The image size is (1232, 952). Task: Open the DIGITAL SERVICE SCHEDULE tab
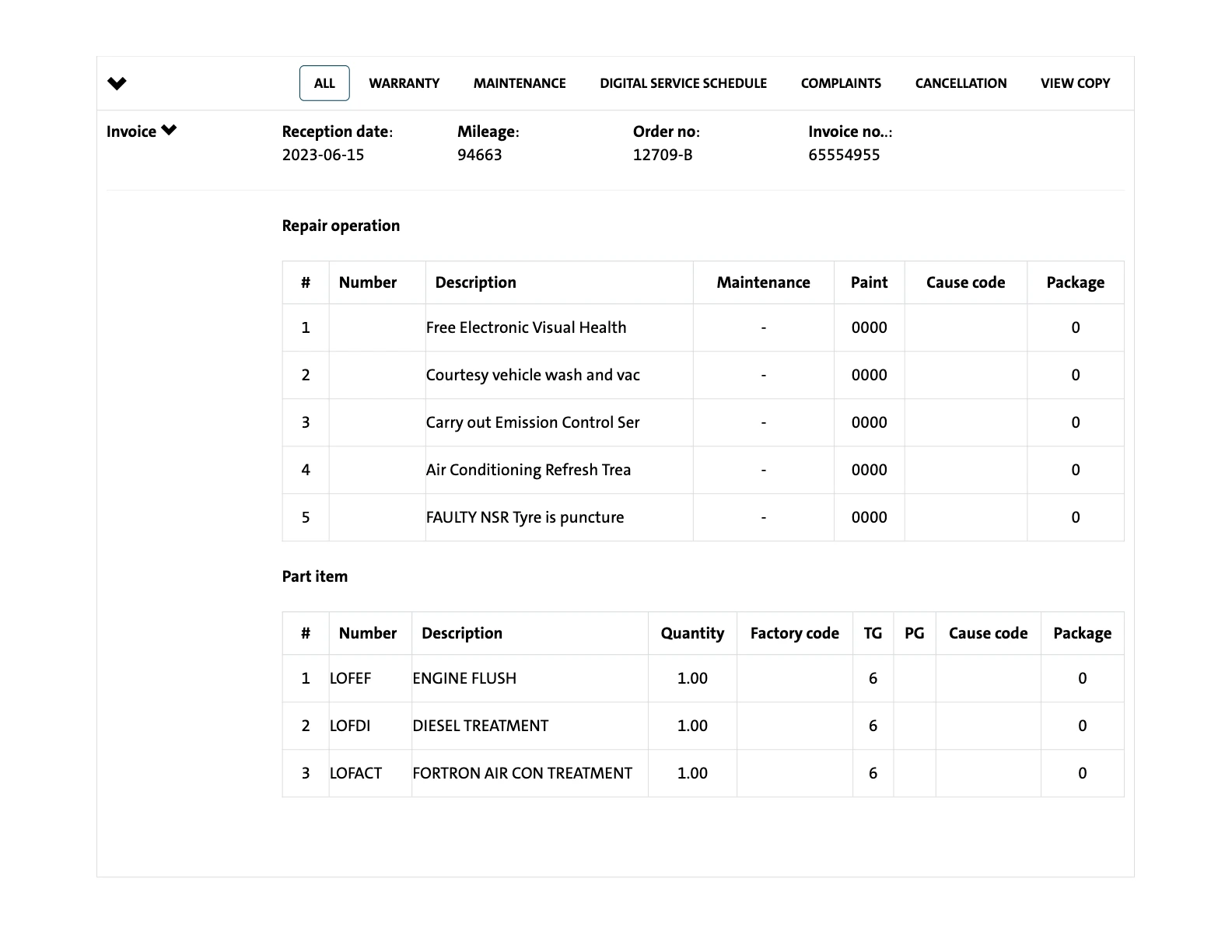click(683, 83)
